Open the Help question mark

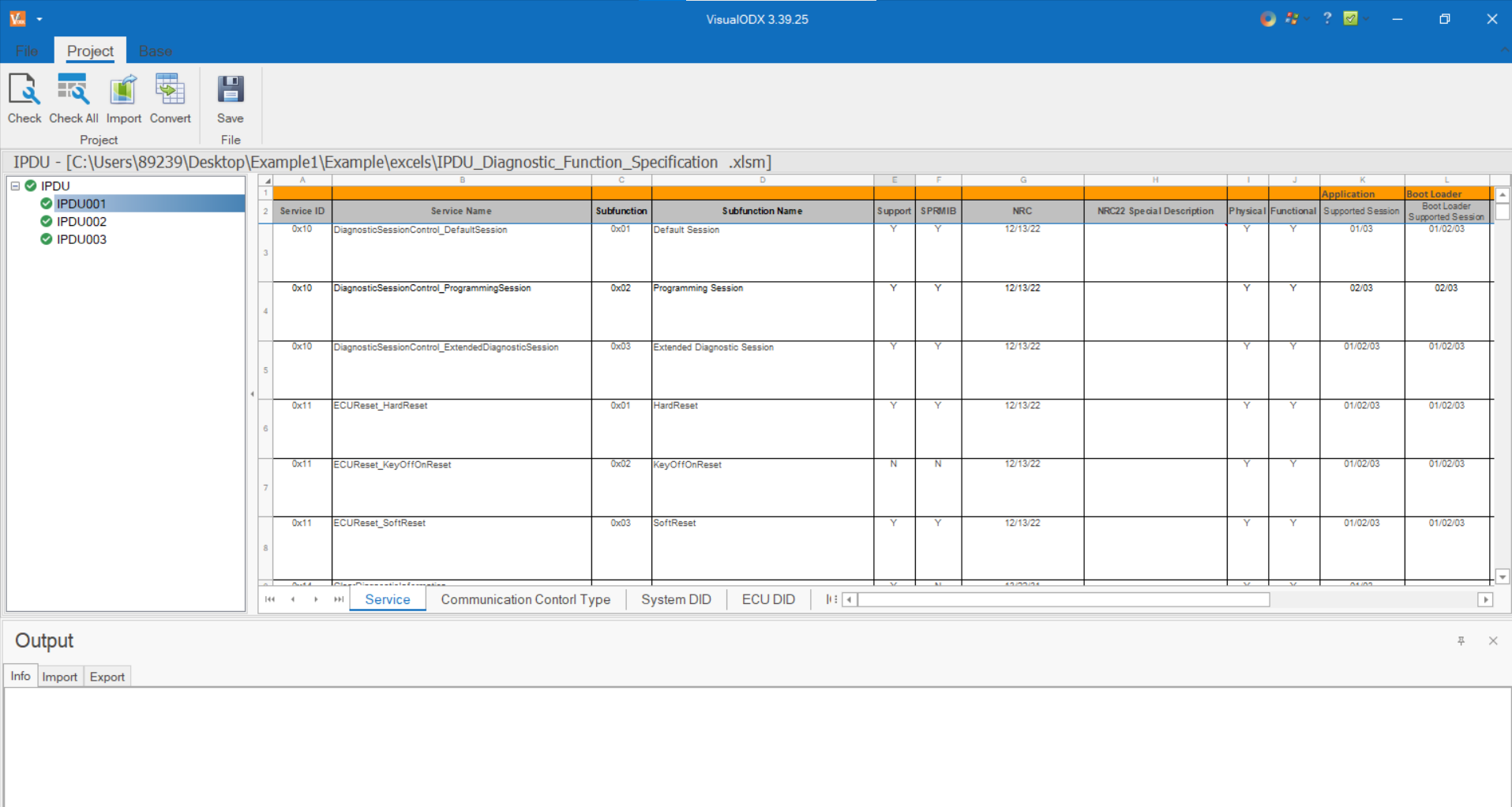point(1327,18)
